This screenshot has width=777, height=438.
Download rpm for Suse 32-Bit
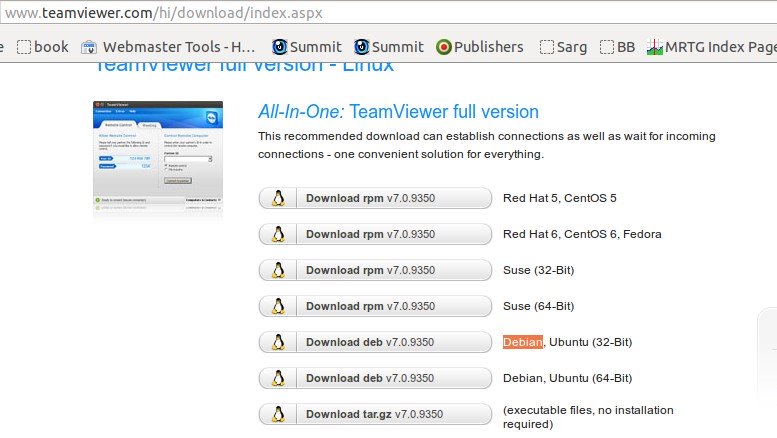(x=375, y=270)
